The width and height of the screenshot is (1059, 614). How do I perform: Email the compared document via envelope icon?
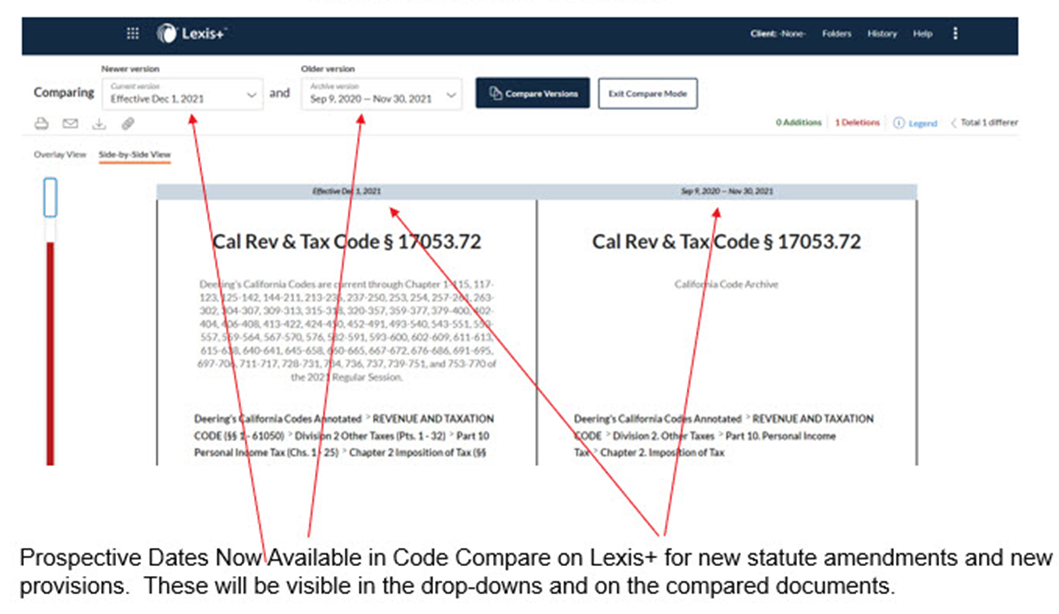click(x=70, y=123)
